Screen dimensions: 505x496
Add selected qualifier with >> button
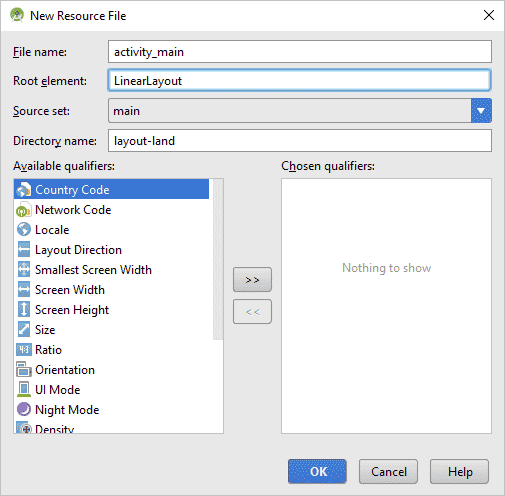click(252, 280)
